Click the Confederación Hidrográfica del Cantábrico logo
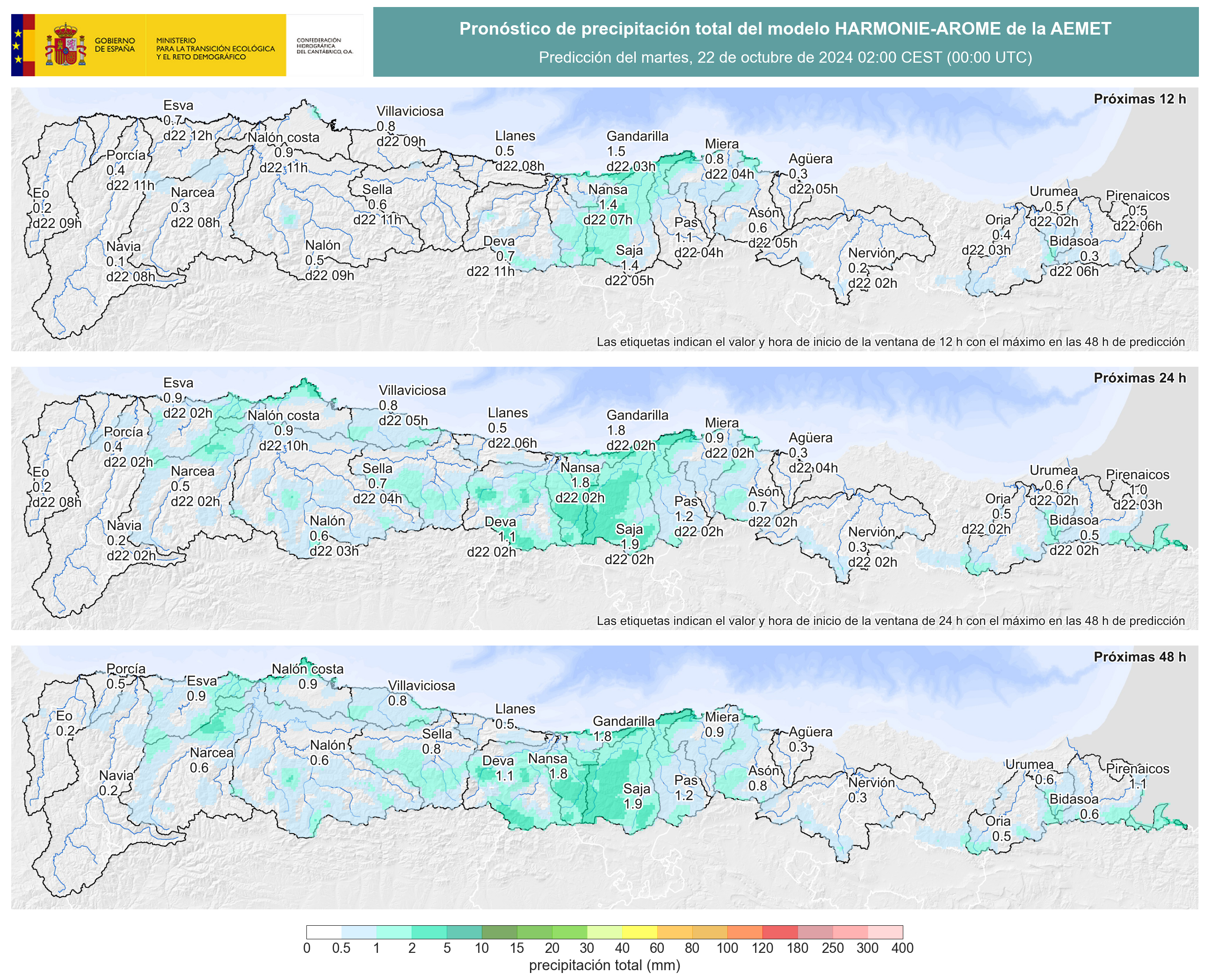This screenshot has width=1205, height=980. pos(325,46)
